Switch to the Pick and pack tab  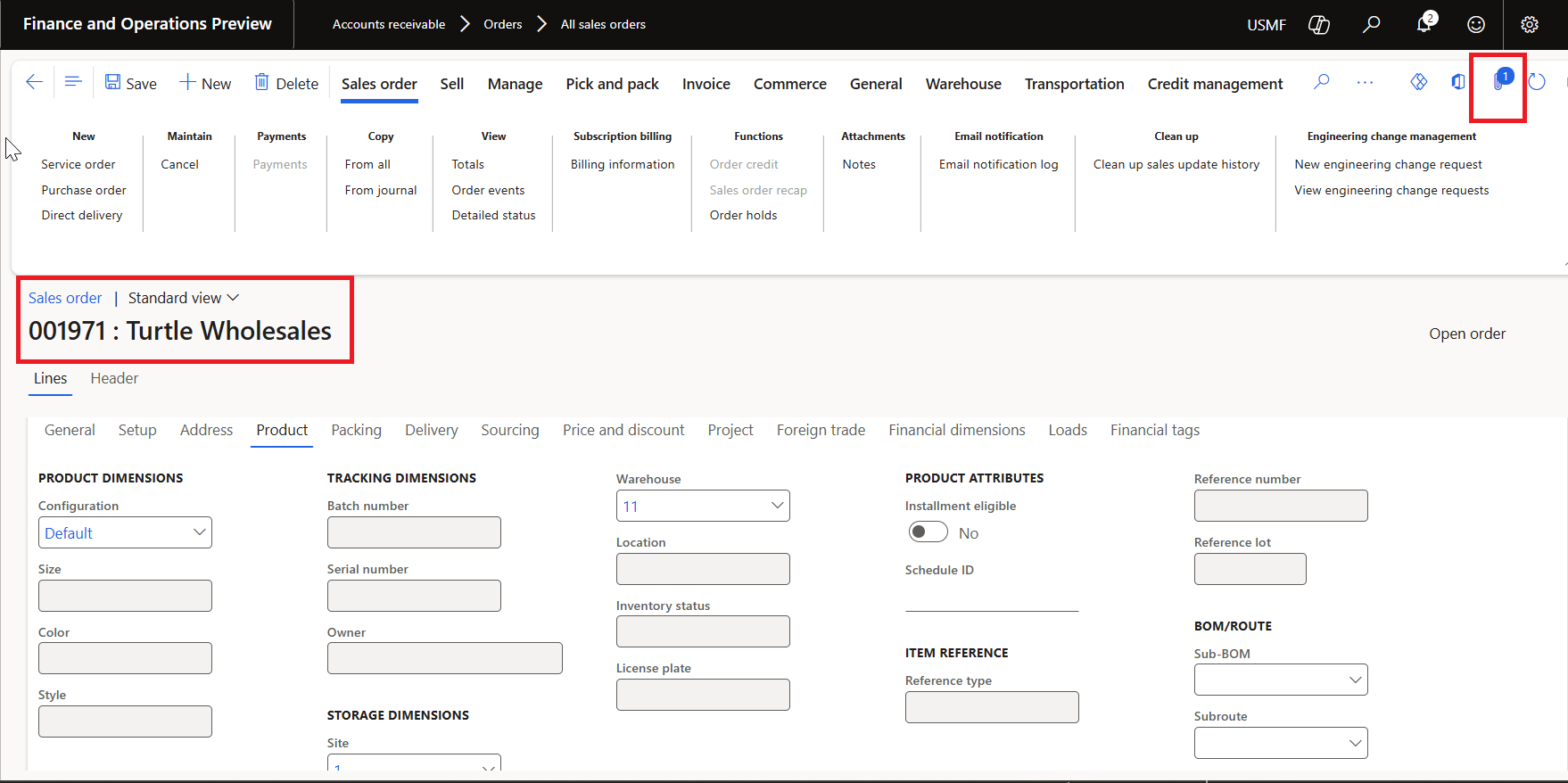click(612, 84)
